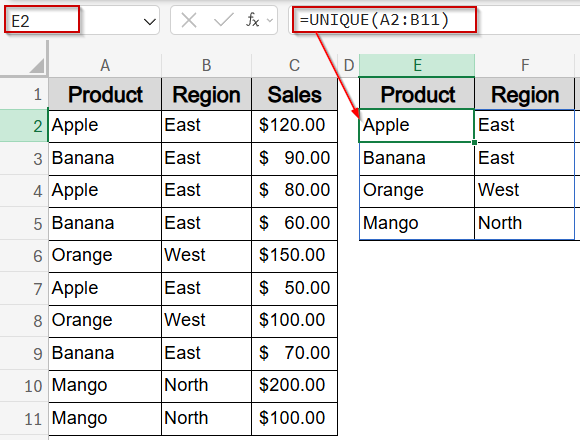Select cell F4 containing West

[525, 191]
